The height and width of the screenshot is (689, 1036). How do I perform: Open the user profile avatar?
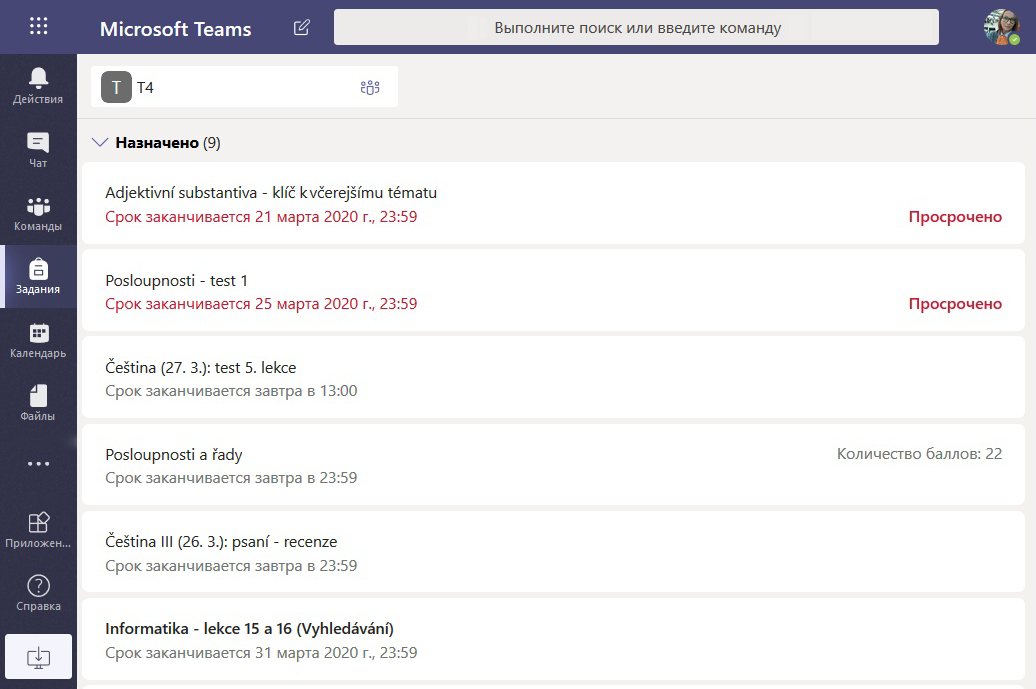coord(1002,27)
